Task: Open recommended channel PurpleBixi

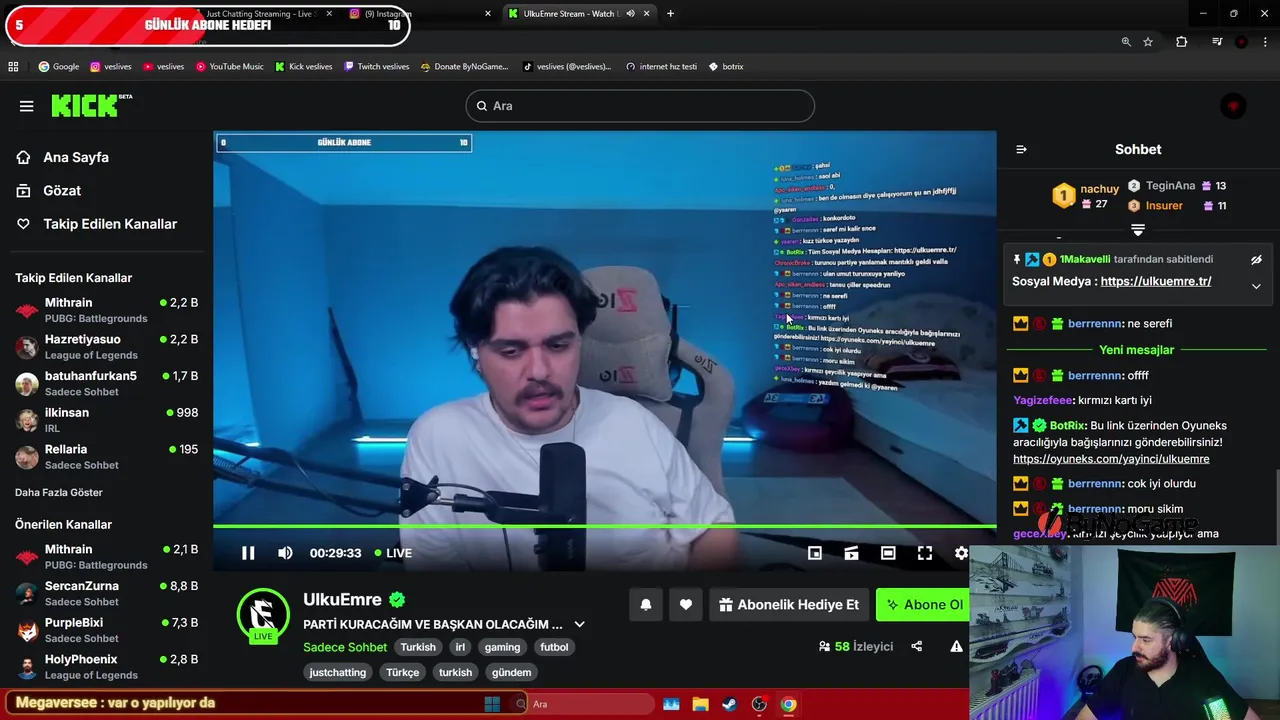Action: 106,630
